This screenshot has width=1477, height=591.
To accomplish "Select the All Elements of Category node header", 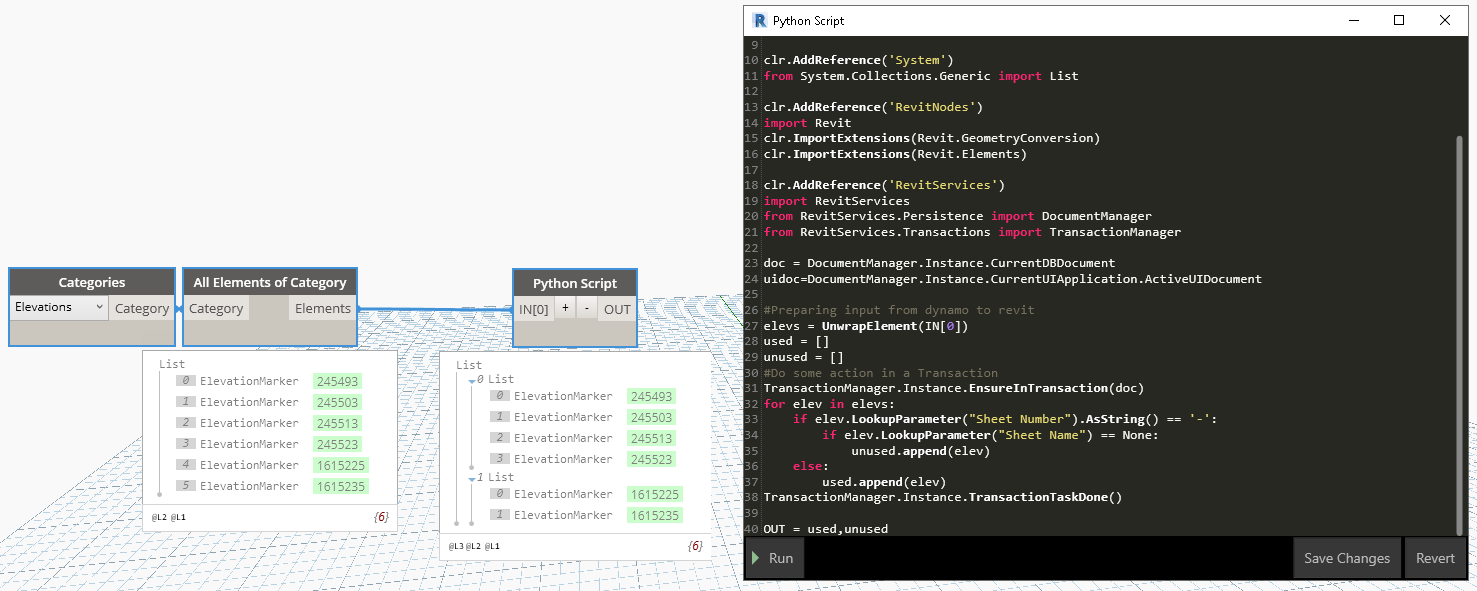I will (x=270, y=282).
